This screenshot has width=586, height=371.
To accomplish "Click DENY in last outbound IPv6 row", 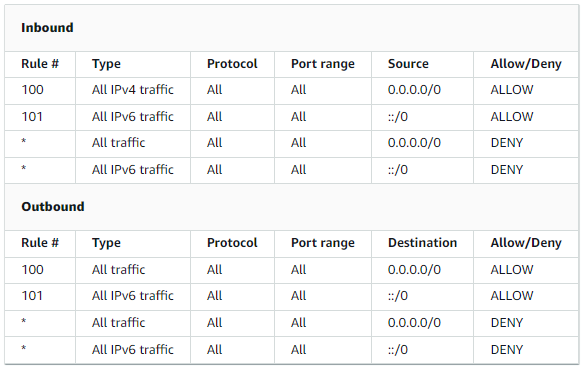I will point(507,349).
